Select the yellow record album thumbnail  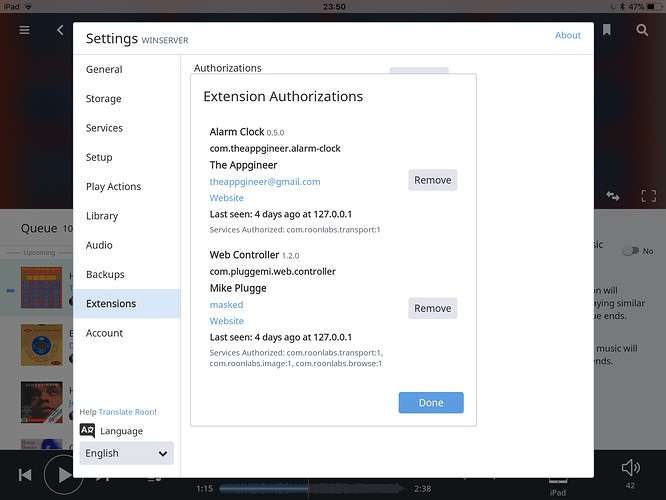coord(42,345)
